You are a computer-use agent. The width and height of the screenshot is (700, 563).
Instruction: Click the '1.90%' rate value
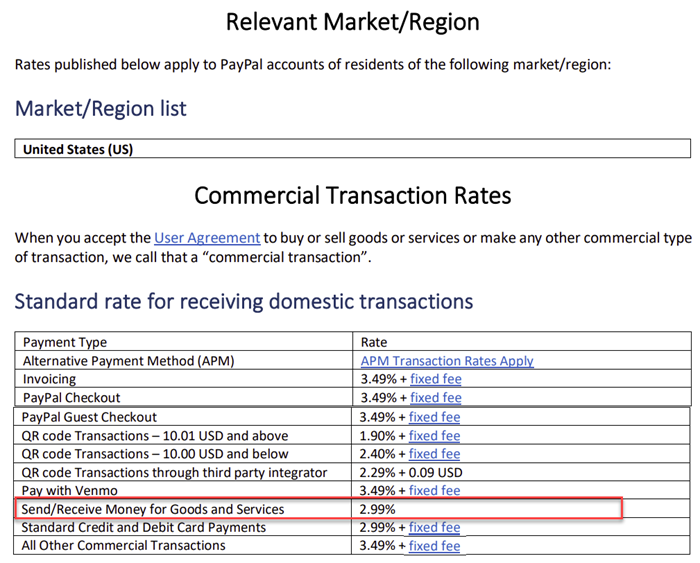pyautogui.click(x=378, y=435)
